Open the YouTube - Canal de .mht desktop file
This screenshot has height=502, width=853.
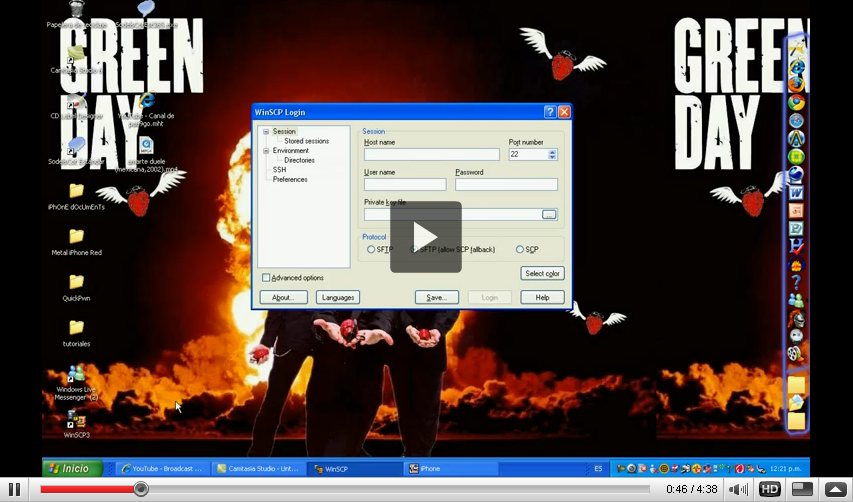(146, 110)
